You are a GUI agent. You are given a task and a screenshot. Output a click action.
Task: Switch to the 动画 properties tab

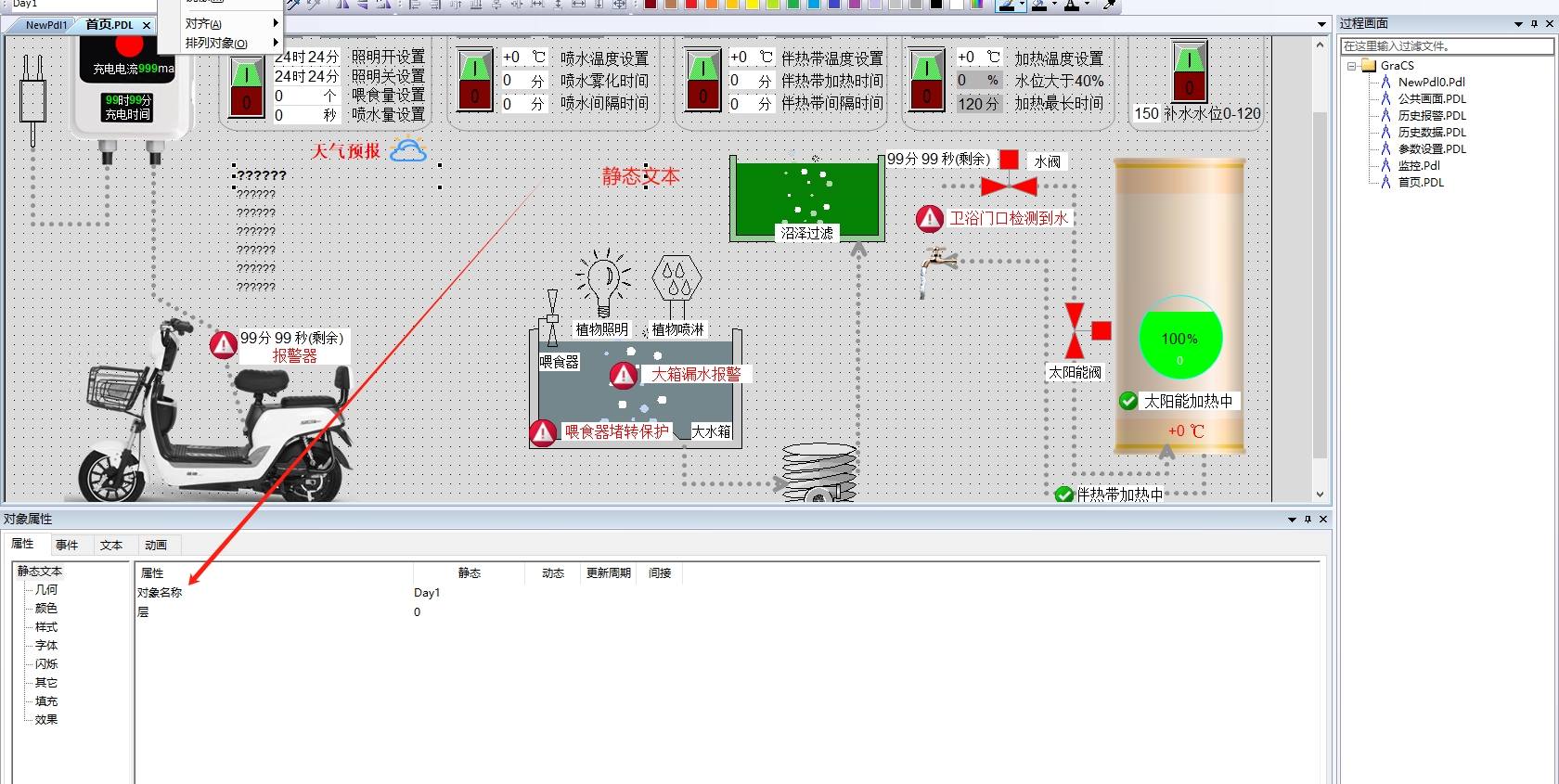pos(156,546)
